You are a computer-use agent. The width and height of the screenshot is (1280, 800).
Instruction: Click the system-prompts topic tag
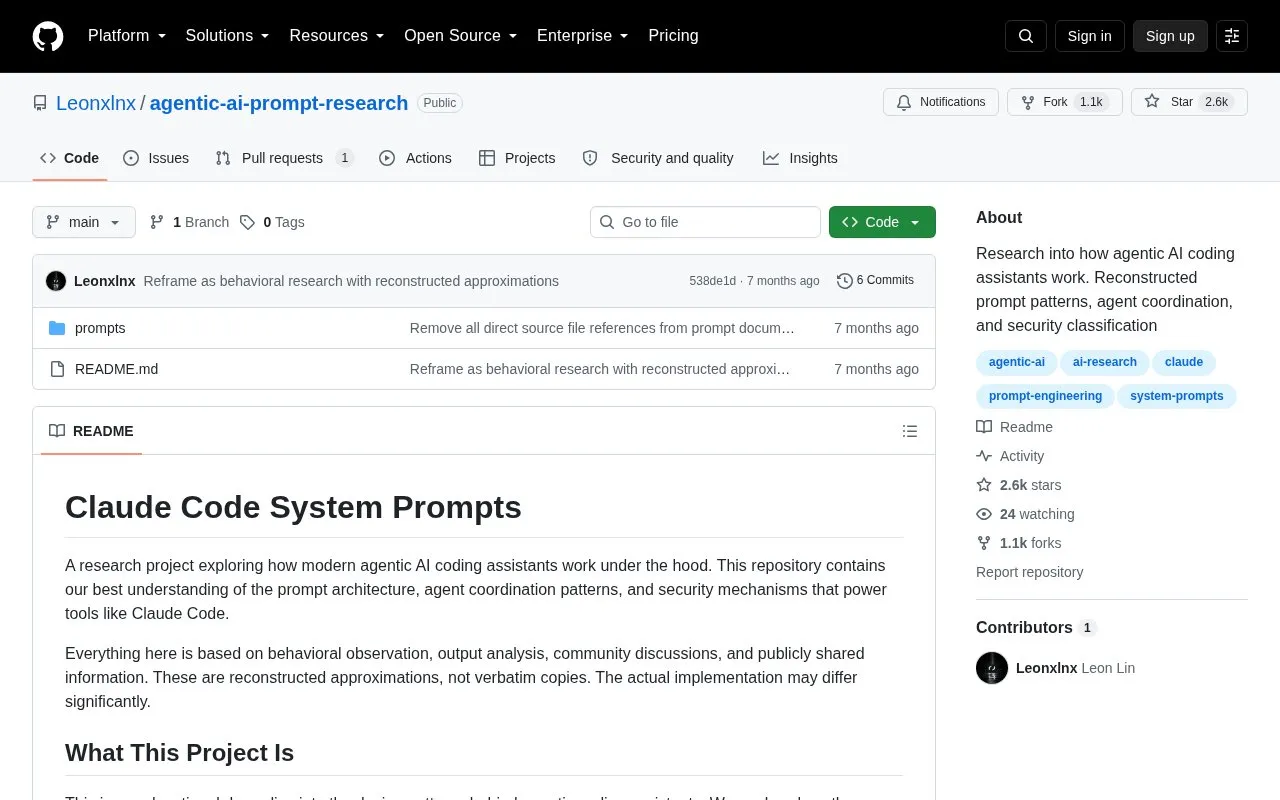(x=1177, y=396)
